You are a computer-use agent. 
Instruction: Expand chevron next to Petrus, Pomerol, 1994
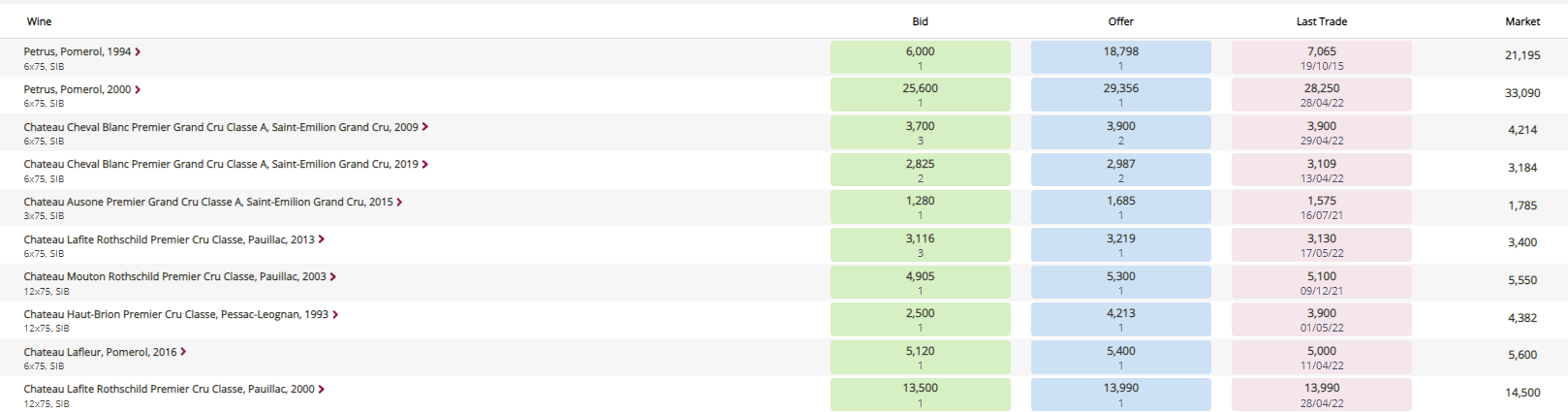click(138, 52)
